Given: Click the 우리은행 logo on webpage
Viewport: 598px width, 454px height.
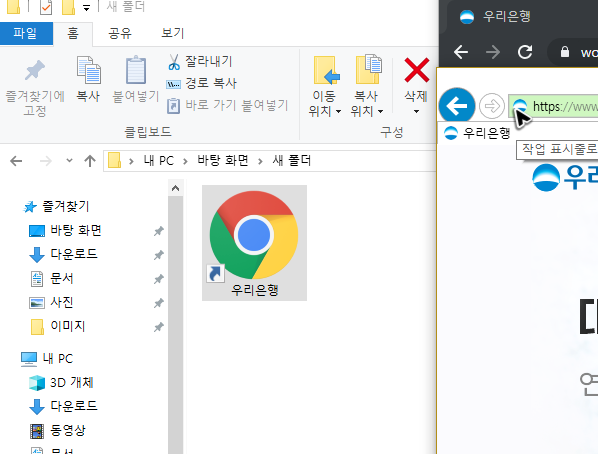Looking at the screenshot, I should [x=565, y=177].
